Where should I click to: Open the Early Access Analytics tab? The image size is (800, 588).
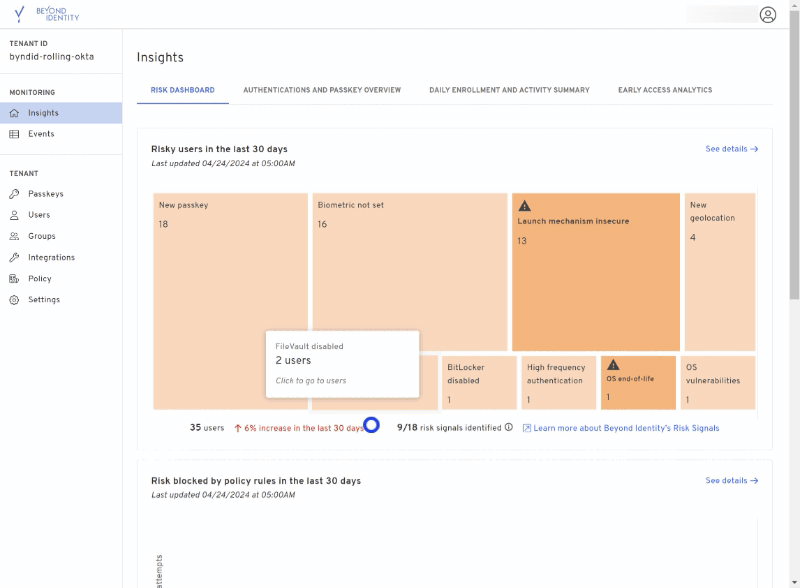point(666,89)
